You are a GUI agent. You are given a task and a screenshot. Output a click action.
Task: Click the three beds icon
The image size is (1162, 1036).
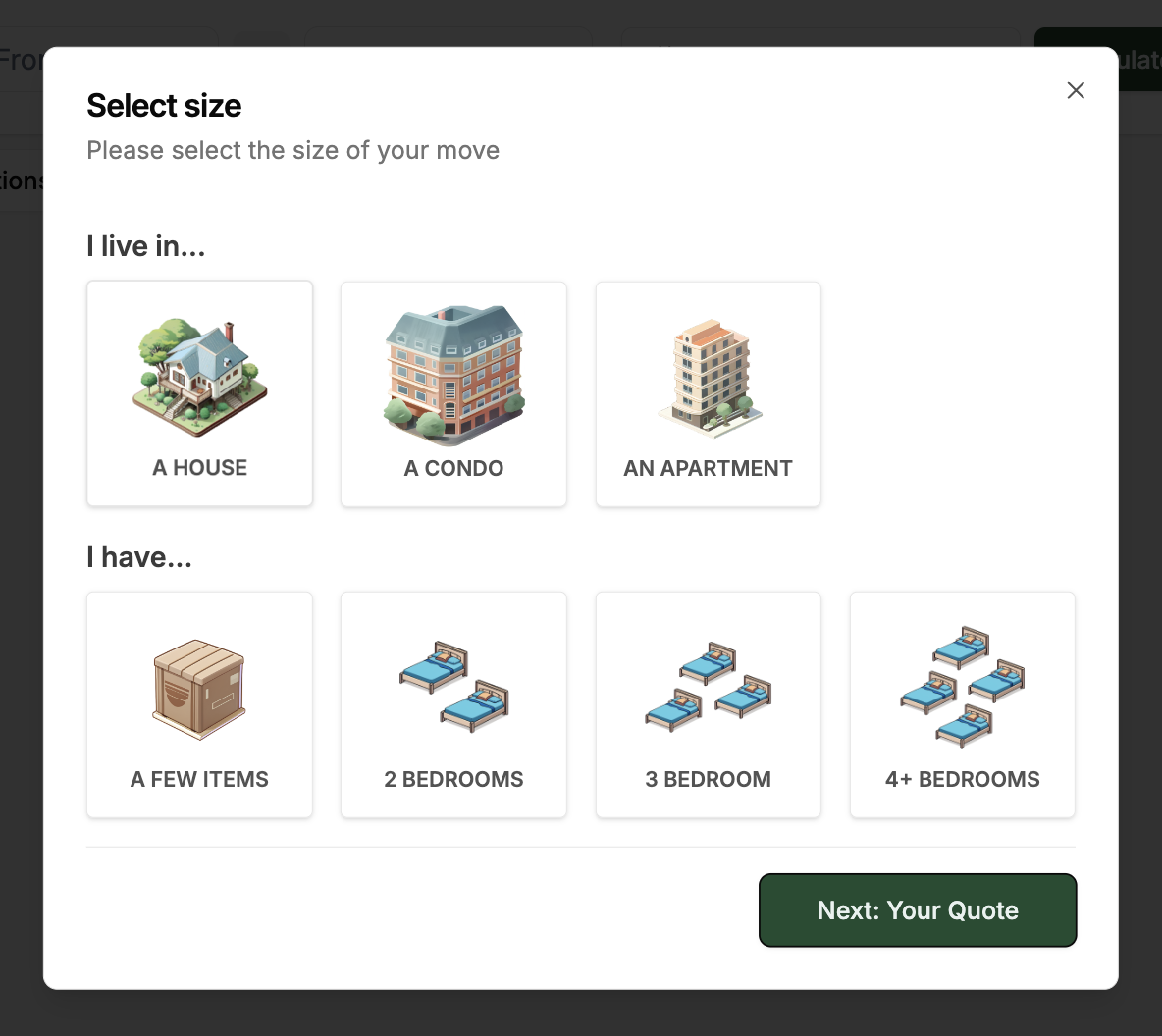pos(708,687)
